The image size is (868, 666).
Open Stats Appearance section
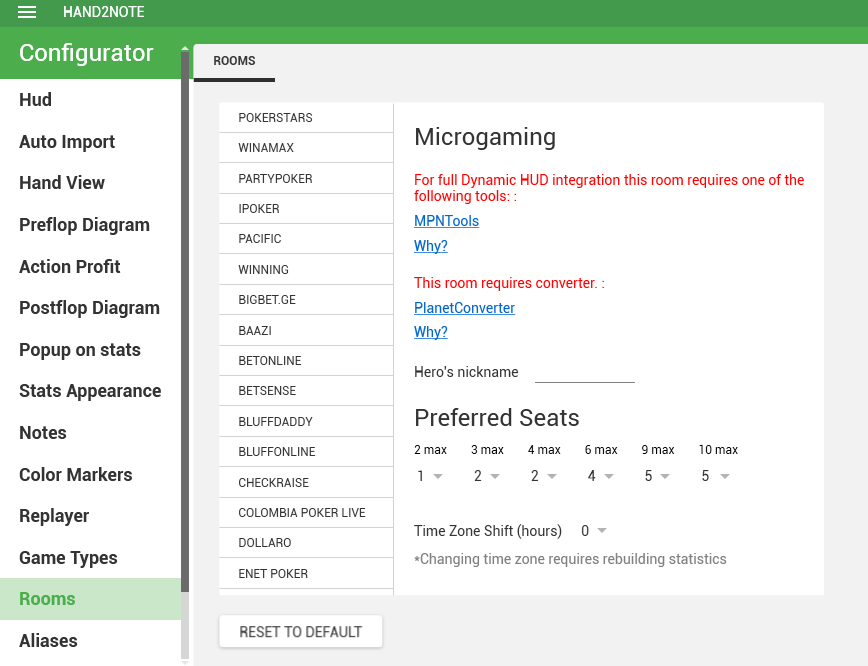coord(90,391)
